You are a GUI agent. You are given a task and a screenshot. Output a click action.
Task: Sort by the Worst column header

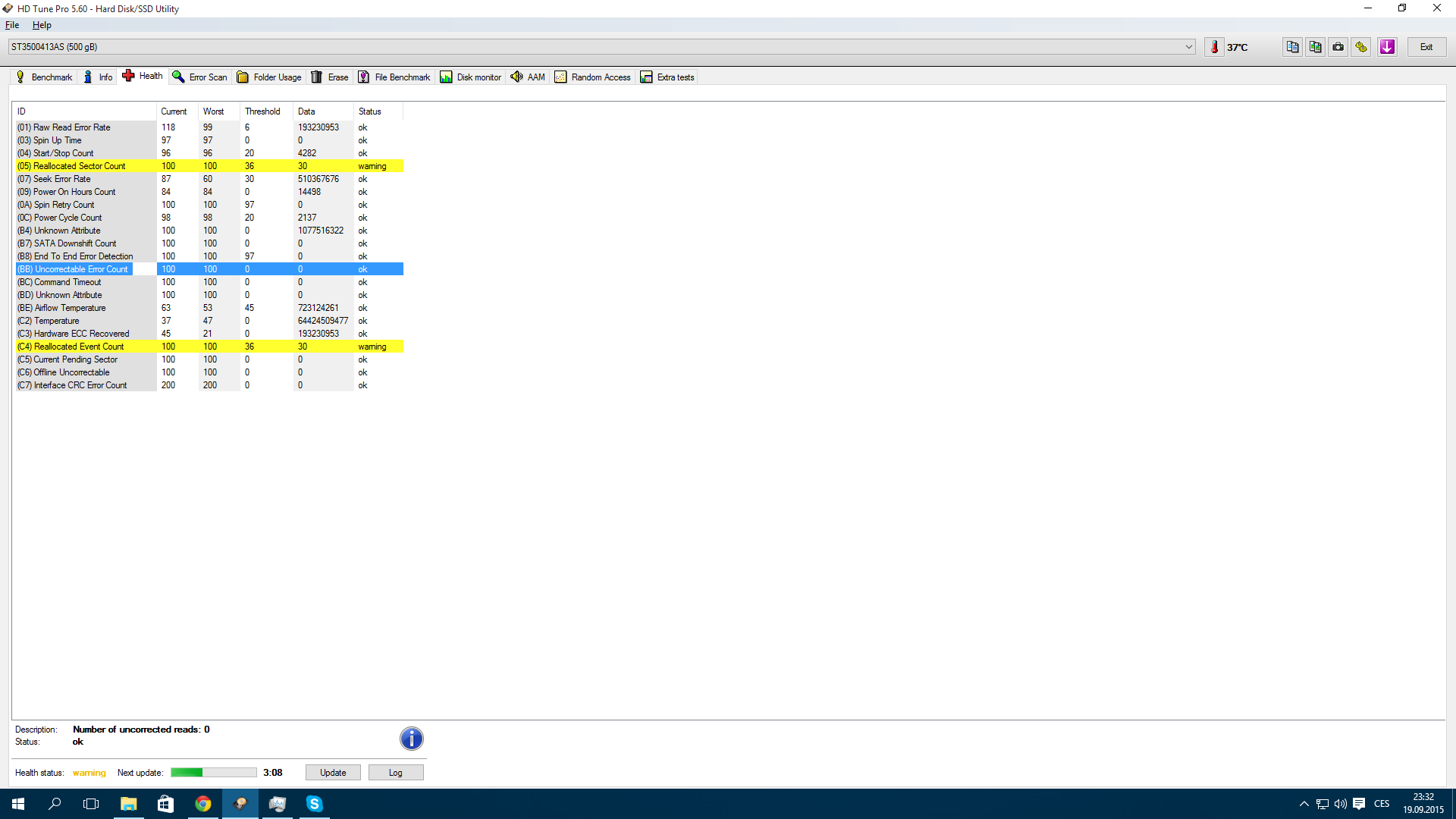coord(219,111)
